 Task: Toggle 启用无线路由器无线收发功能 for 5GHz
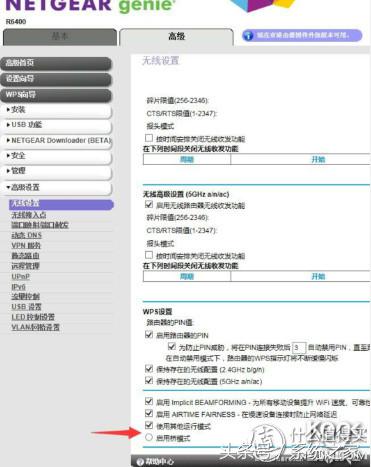[x=149, y=204]
